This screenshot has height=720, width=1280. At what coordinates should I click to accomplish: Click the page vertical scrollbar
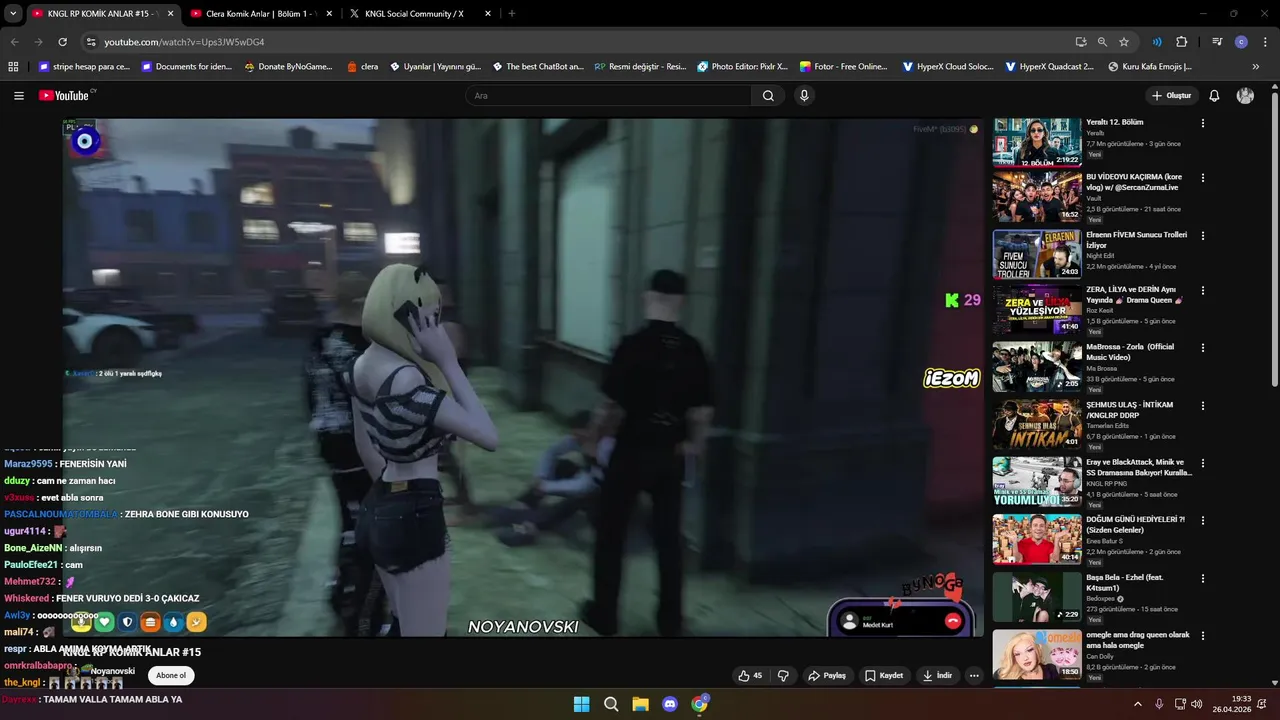[1275, 240]
